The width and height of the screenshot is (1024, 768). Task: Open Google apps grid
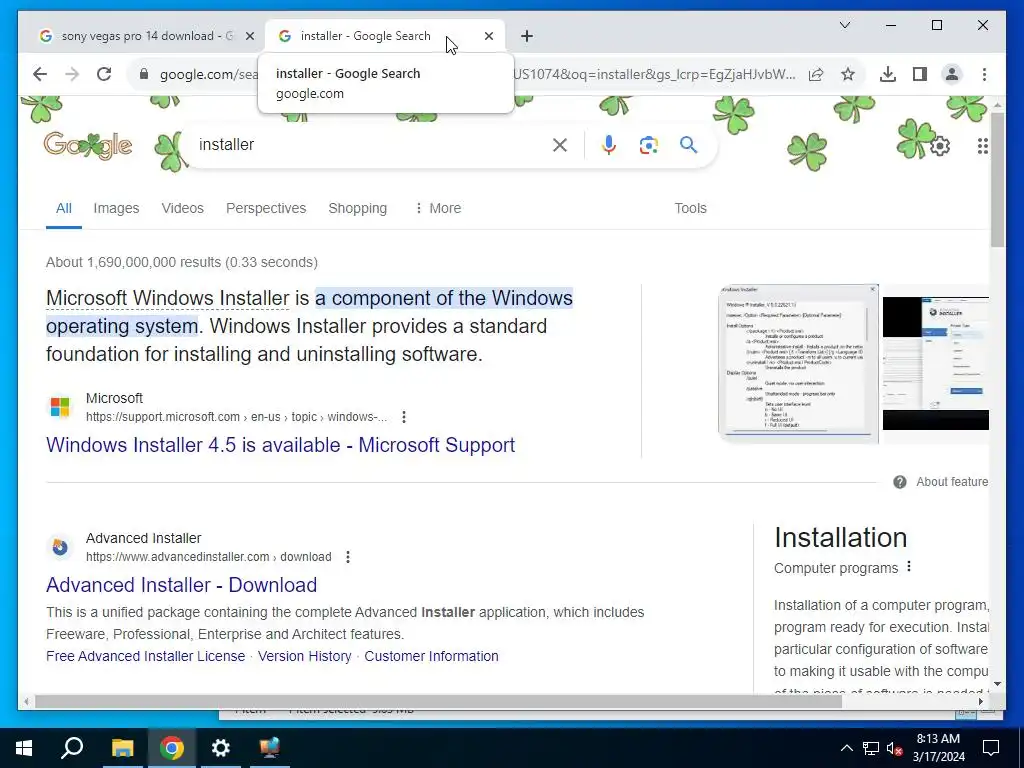pos(982,146)
